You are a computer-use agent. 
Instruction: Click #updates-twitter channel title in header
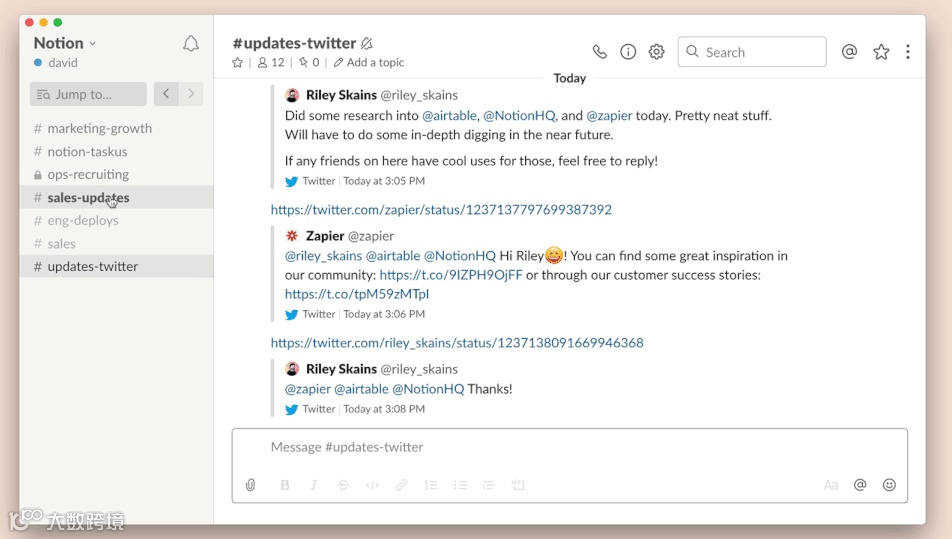[x=294, y=43]
